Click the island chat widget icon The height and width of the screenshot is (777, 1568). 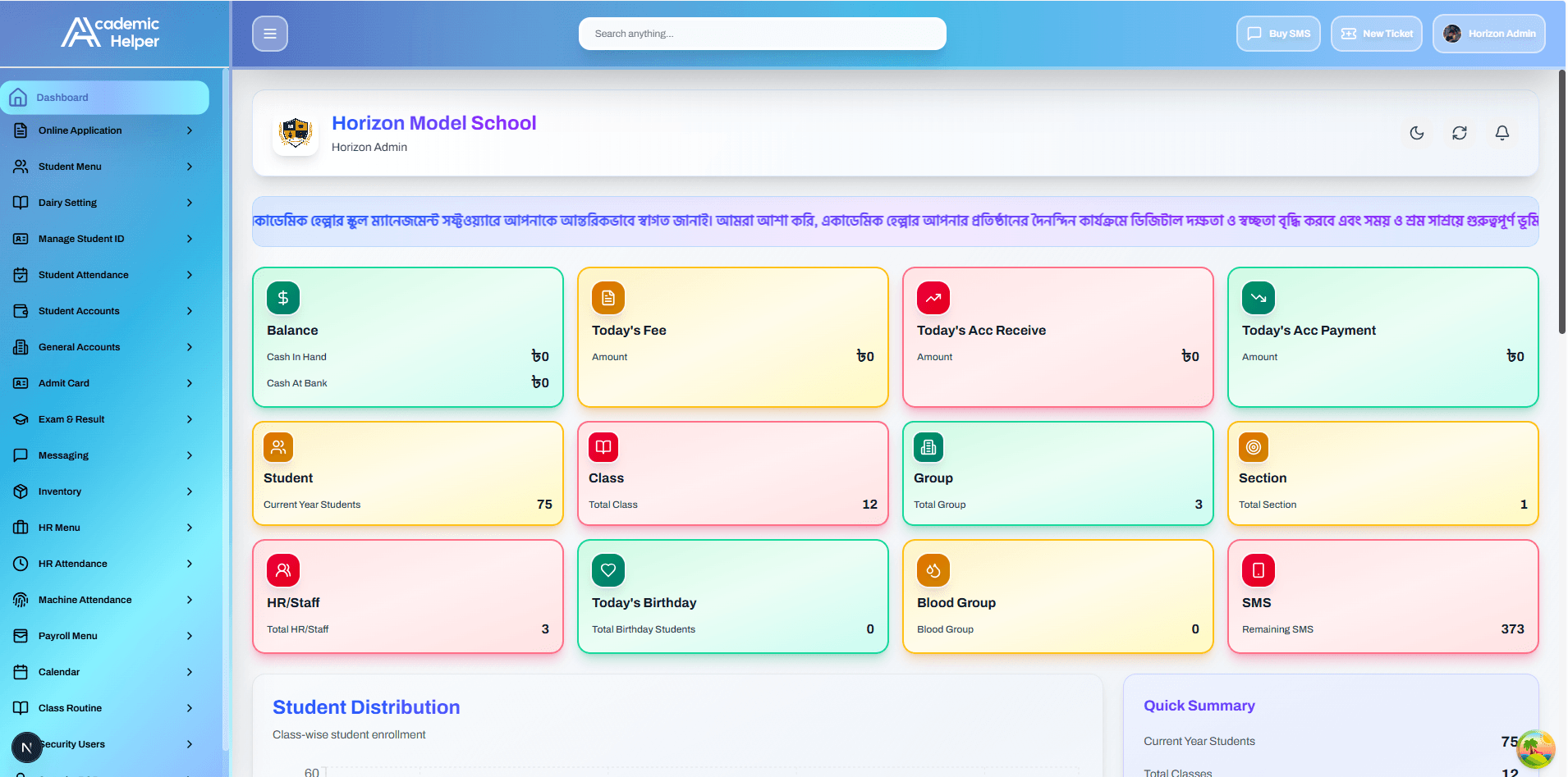click(x=1536, y=750)
